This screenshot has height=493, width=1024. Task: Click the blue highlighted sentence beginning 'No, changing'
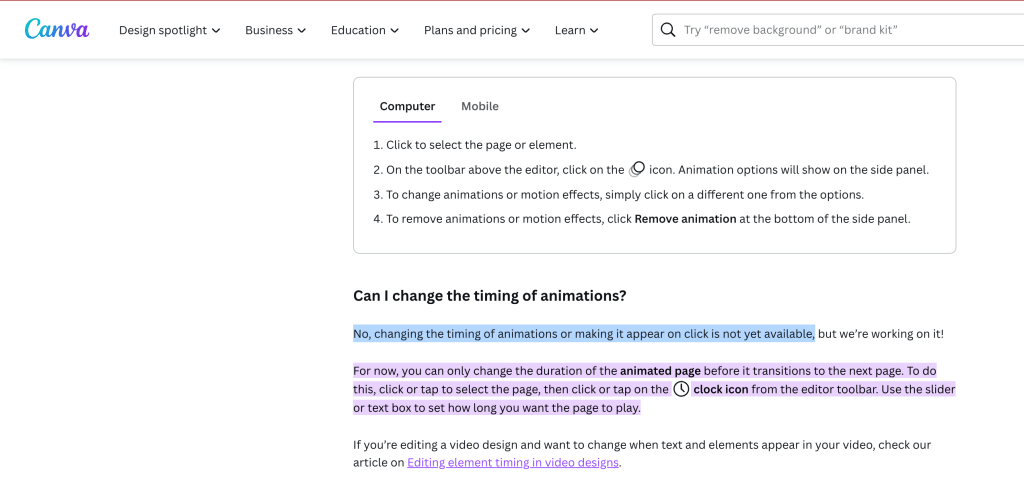point(584,334)
